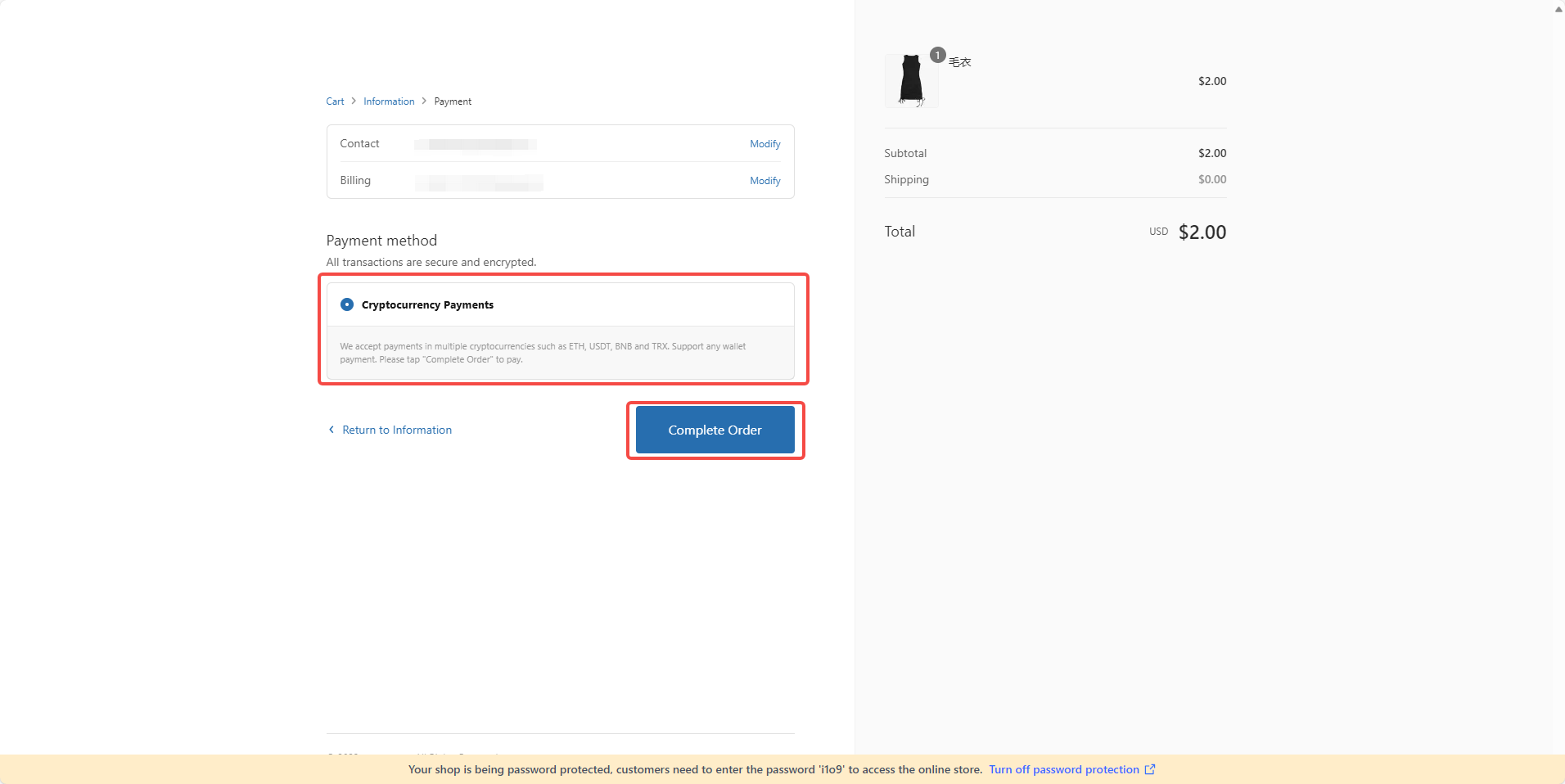Click the Subtotal label
This screenshot has width=1565, height=784.
click(x=905, y=153)
